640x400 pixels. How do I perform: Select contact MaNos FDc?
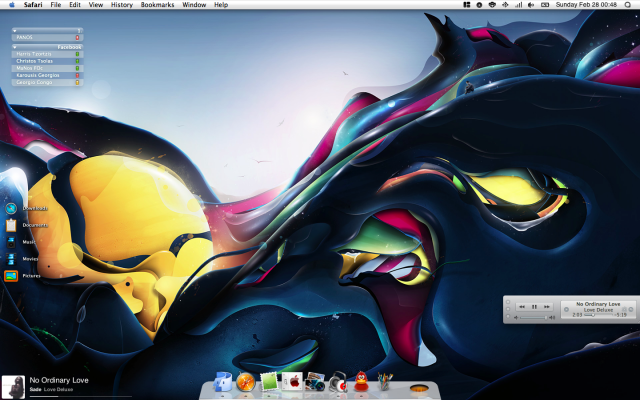click(x=47, y=68)
